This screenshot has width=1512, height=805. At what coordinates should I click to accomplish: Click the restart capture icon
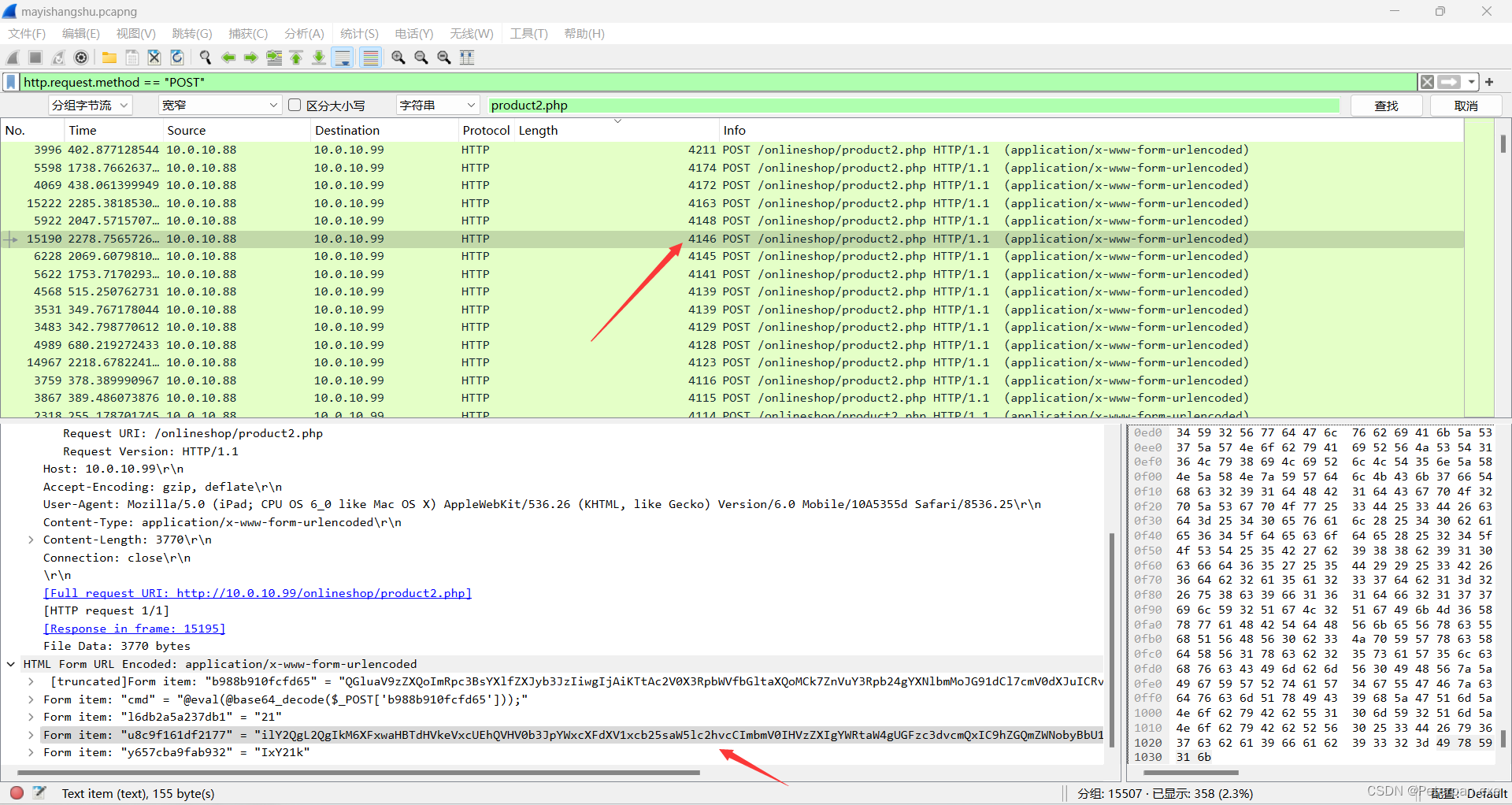pos(58,57)
